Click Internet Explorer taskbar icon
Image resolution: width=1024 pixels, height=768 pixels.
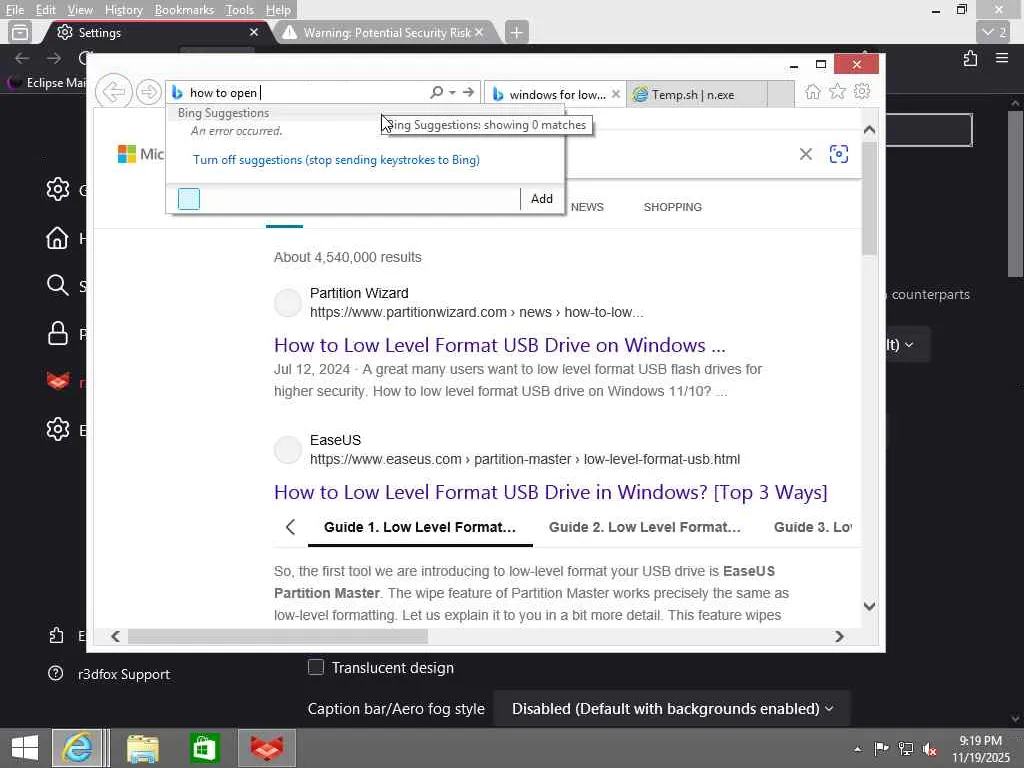(x=77, y=748)
